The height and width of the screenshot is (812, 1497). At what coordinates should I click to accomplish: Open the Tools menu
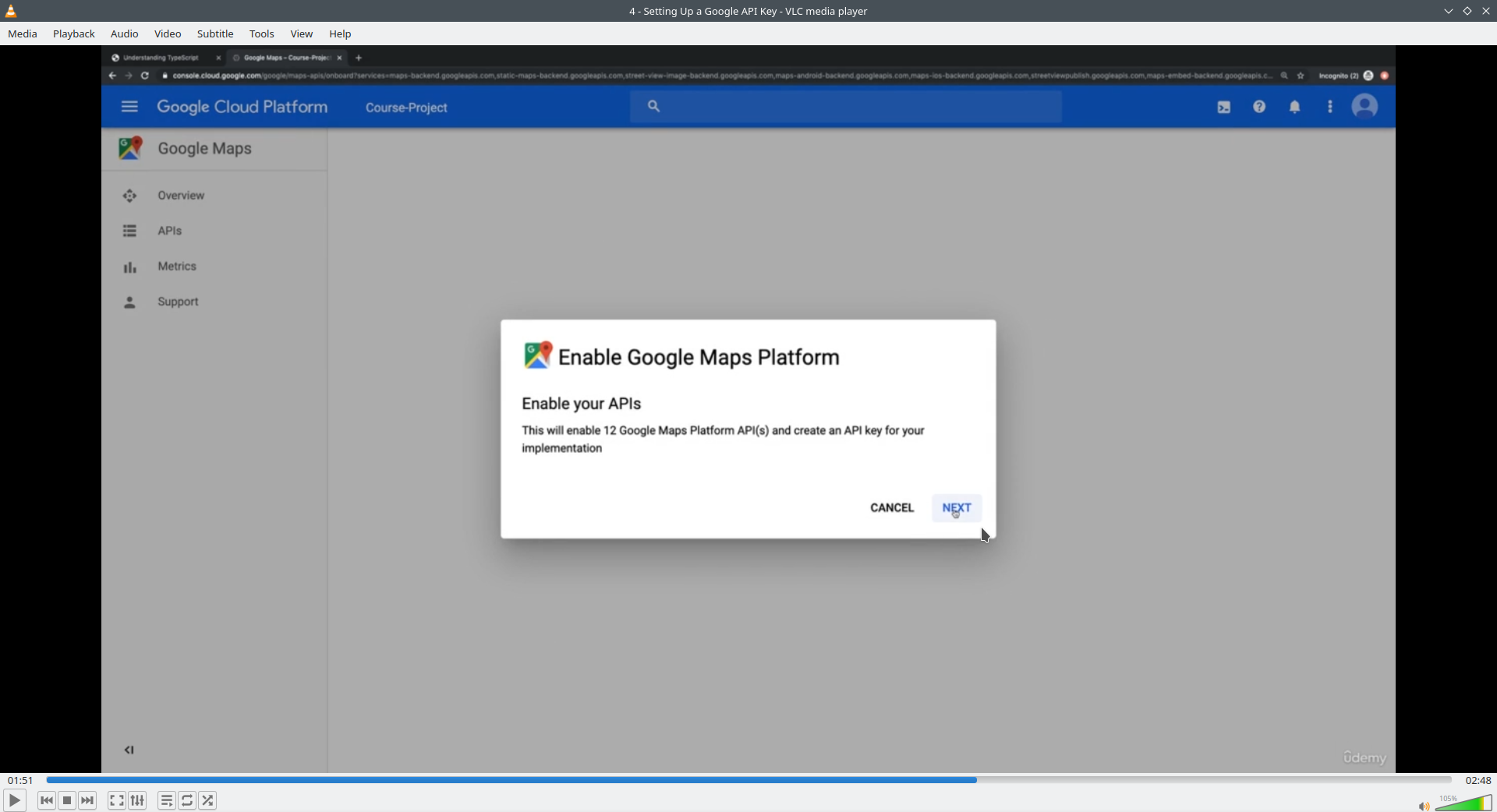pyautogui.click(x=262, y=34)
